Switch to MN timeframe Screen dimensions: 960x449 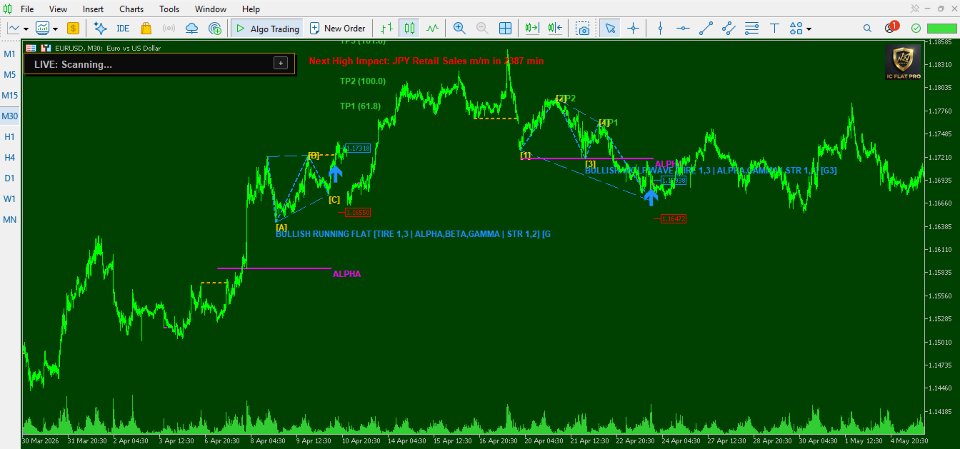point(10,219)
